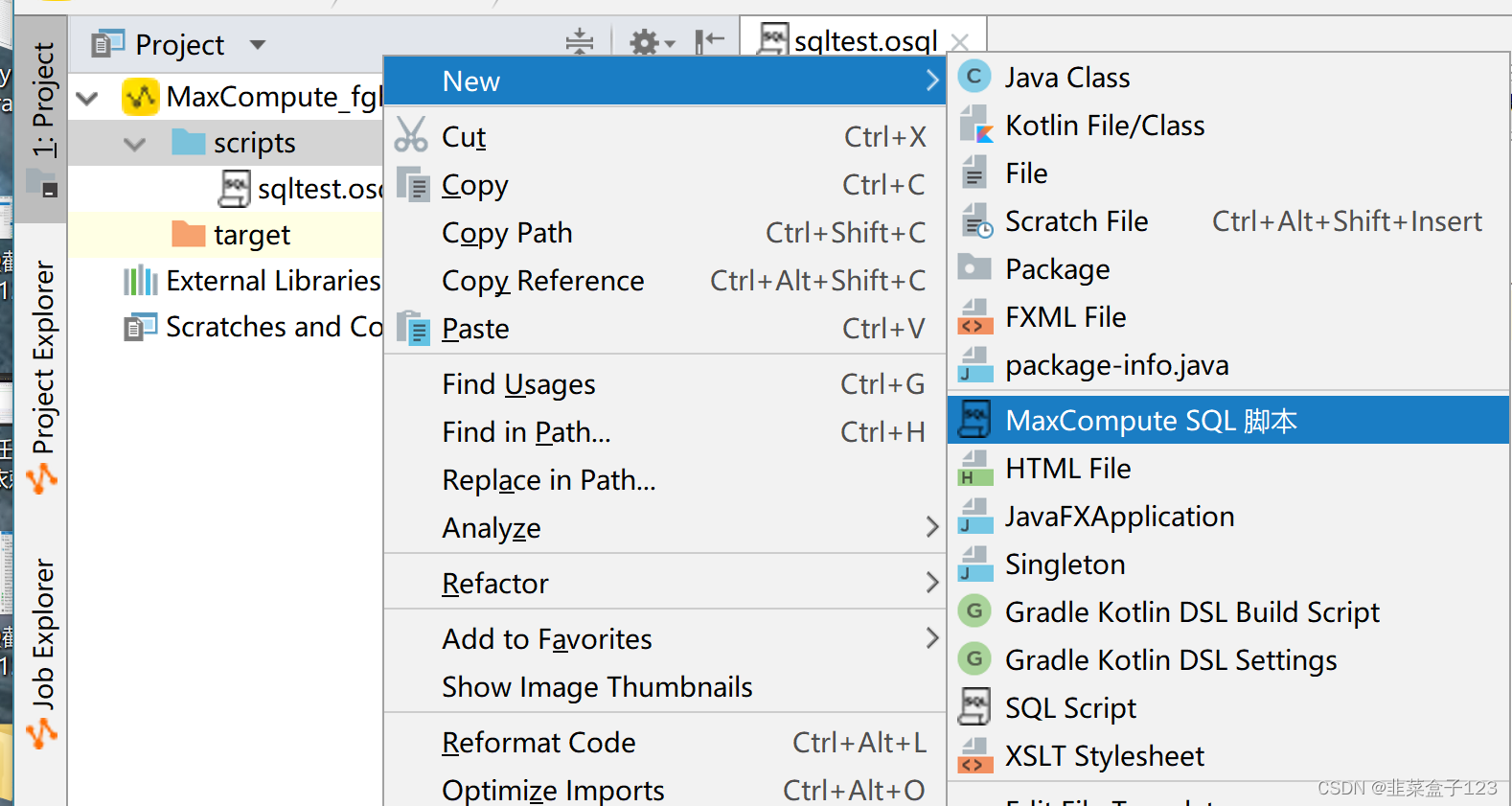The width and height of the screenshot is (1512, 806).
Task: Create a new Kotlin File/Class
Action: tap(1228, 125)
